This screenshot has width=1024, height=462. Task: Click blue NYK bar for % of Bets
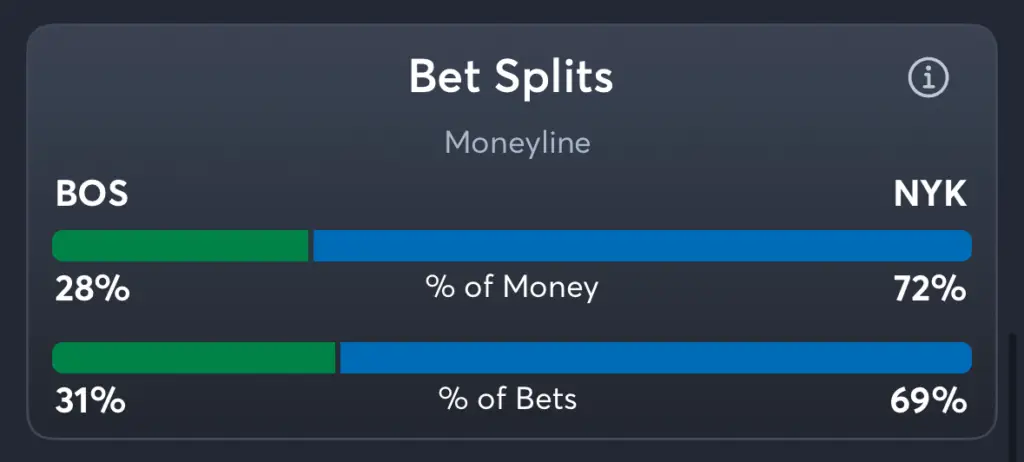click(655, 358)
